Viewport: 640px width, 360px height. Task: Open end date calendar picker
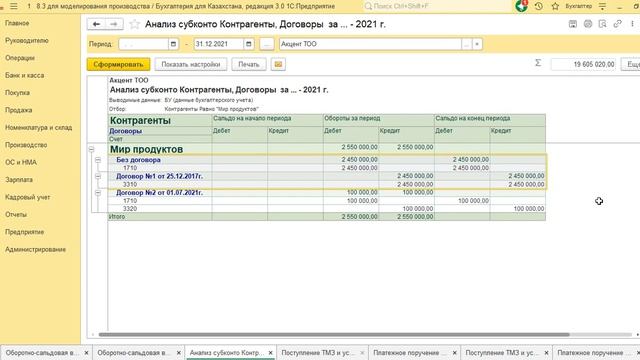[x=248, y=44]
